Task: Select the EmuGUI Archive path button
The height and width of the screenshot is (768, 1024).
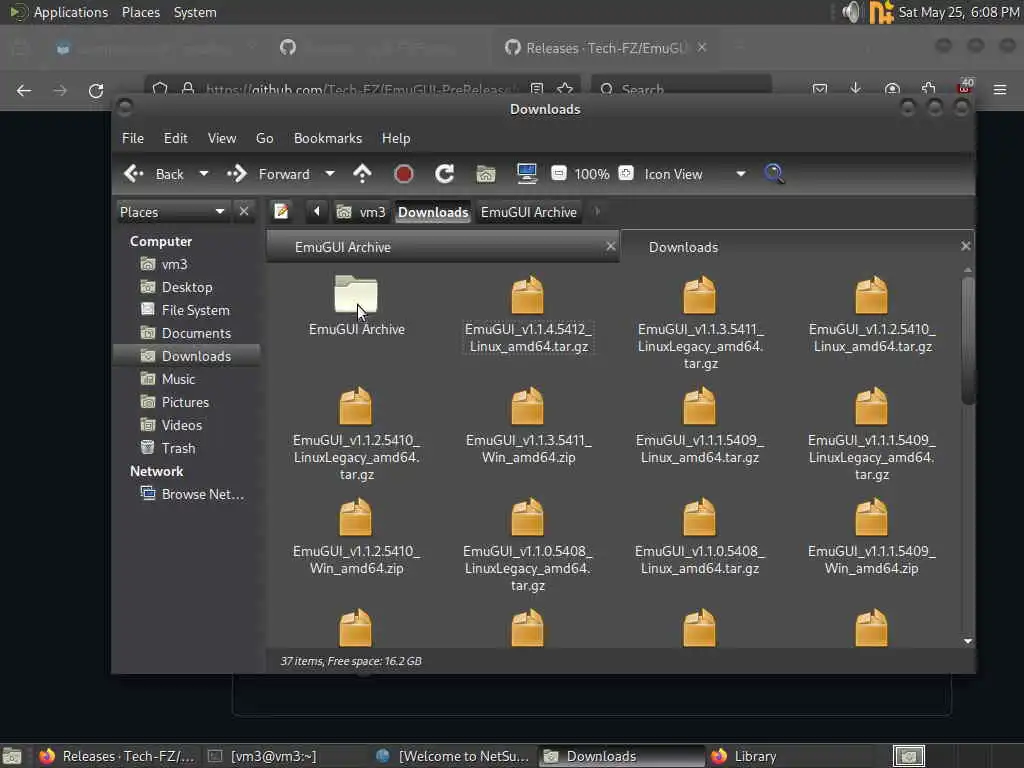Action: (x=528, y=212)
